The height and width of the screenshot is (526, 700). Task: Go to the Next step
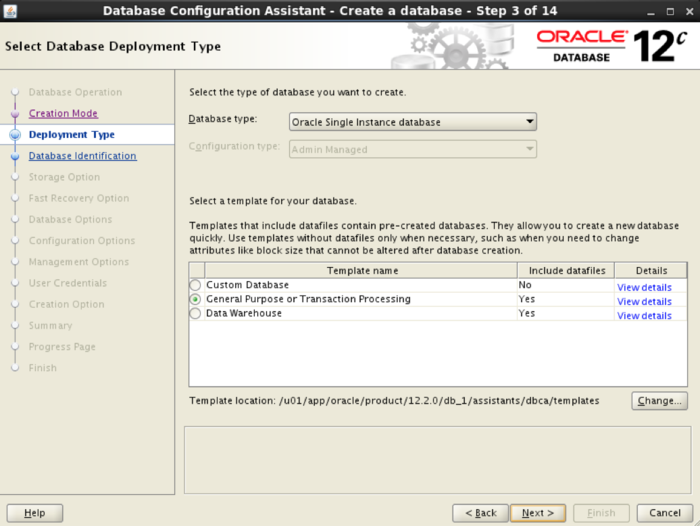[x=538, y=513]
